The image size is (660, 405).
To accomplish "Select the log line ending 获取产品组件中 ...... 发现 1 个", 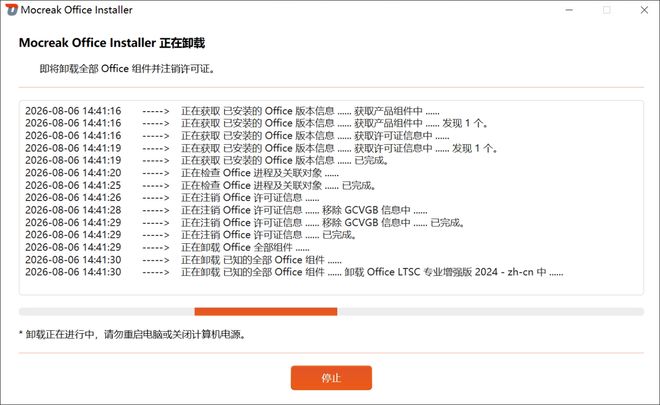I will [x=257, y=123].
